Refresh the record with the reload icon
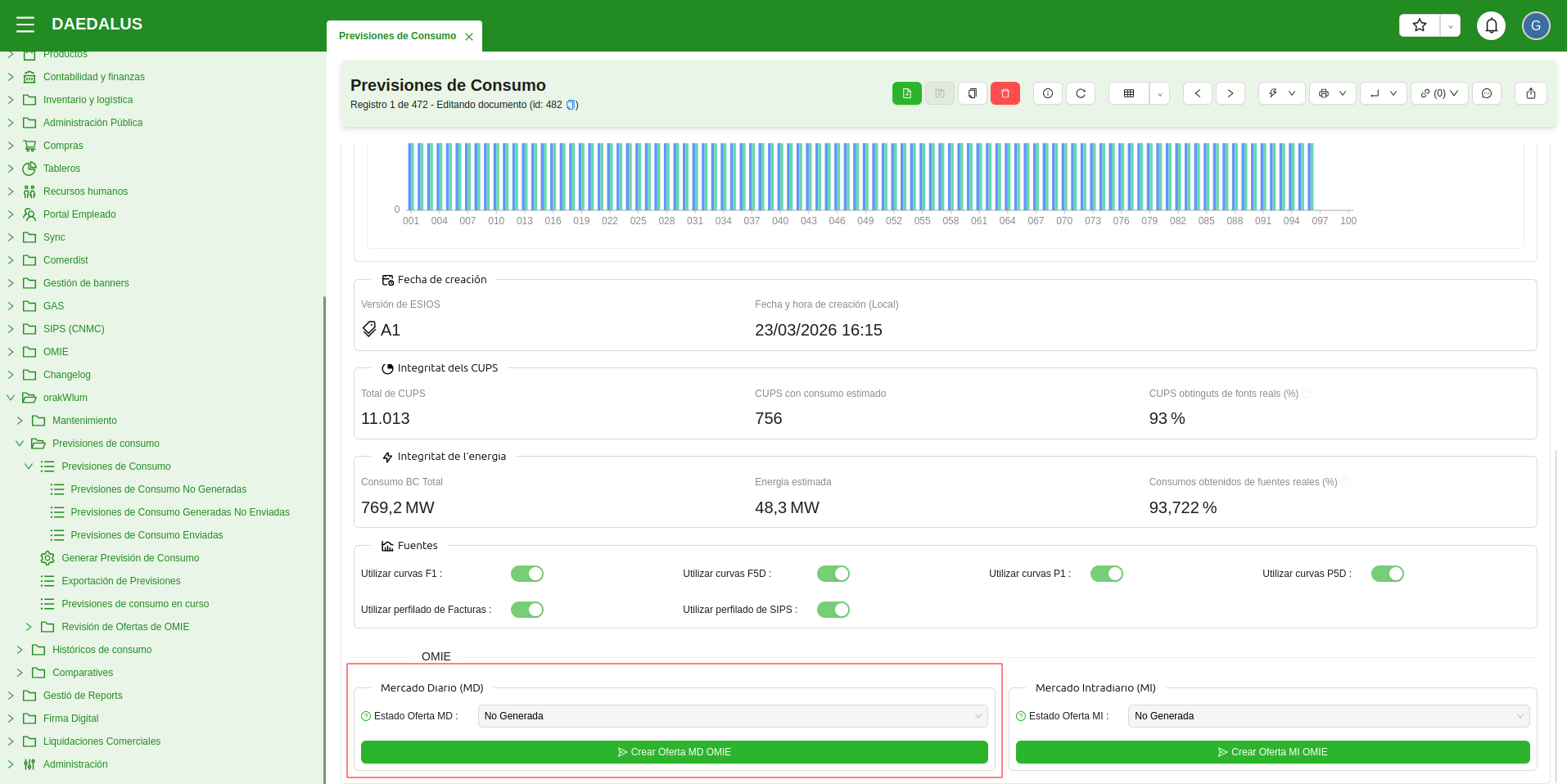 click(1080, 93)
